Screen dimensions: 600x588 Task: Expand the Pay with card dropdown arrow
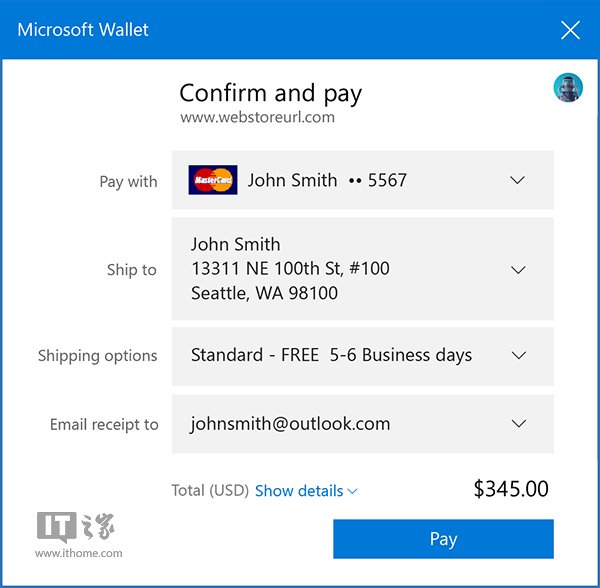pyautogui.click(x=517, y=180)
